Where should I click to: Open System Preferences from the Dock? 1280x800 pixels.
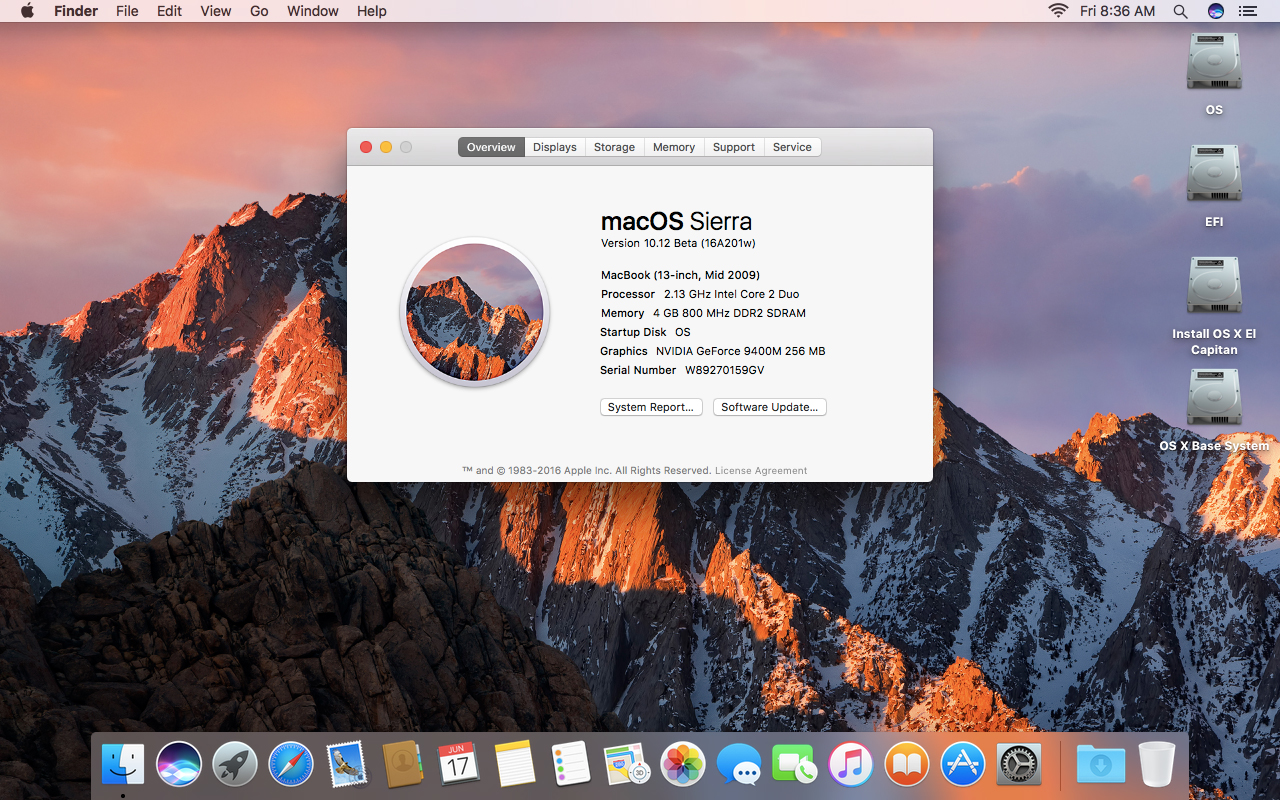click(1018, 764)
